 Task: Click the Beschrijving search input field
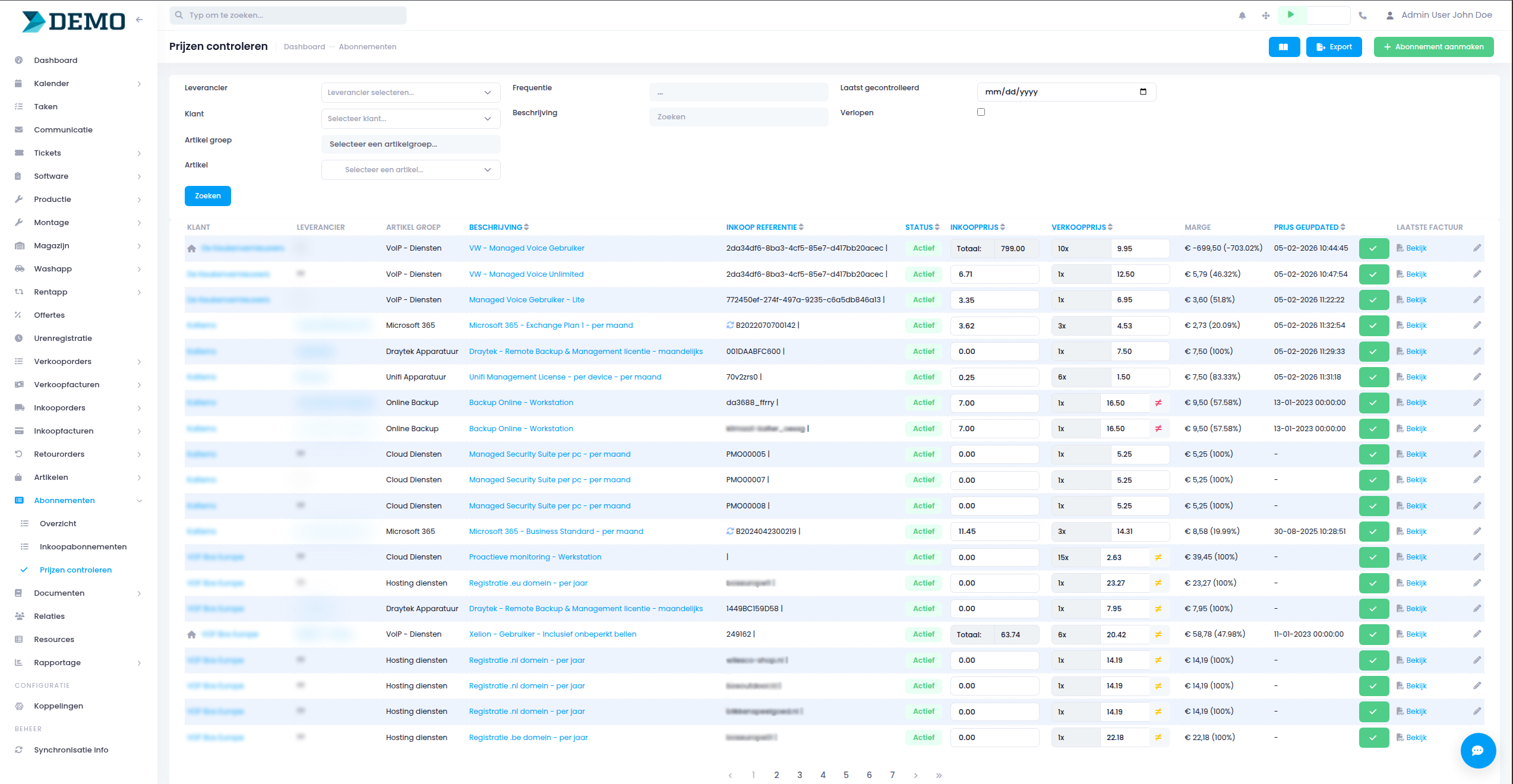(x=738, y=117)
